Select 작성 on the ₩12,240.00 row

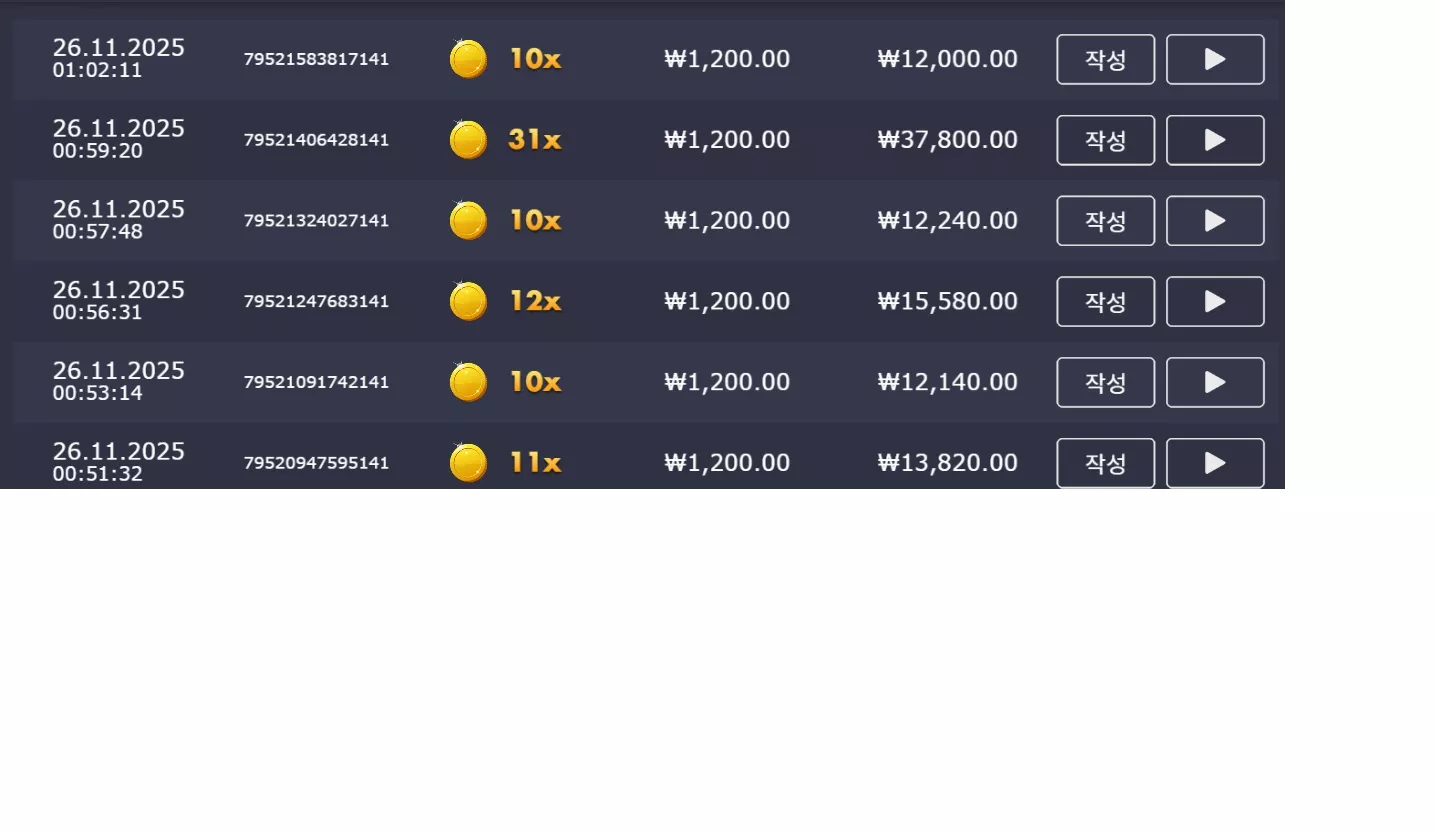coord(1106,221)
